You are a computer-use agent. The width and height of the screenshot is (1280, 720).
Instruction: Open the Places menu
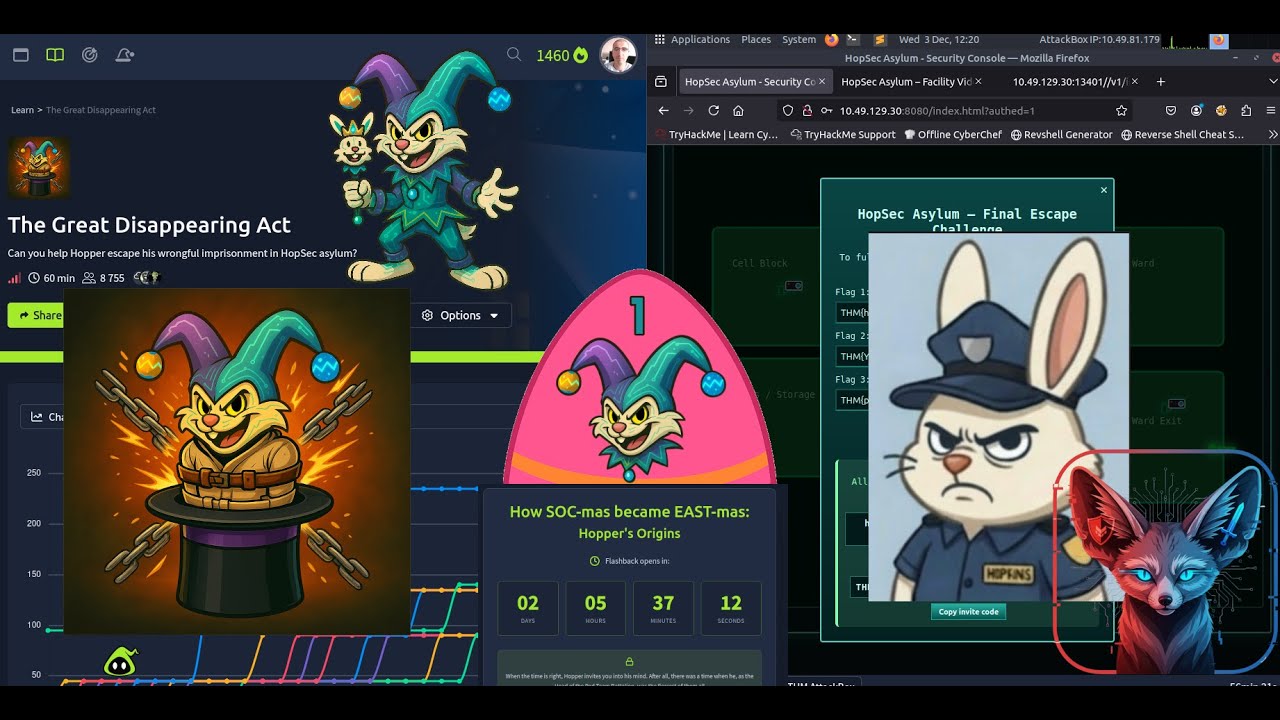[x=756, y=40]
